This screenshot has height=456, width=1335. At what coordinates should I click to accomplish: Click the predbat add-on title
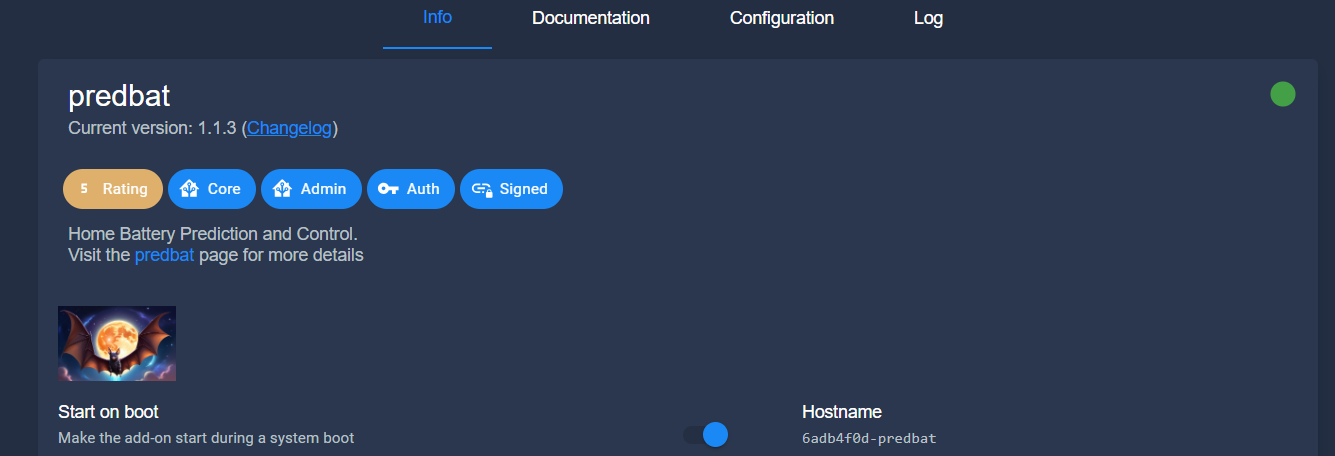tap(119, 96)
